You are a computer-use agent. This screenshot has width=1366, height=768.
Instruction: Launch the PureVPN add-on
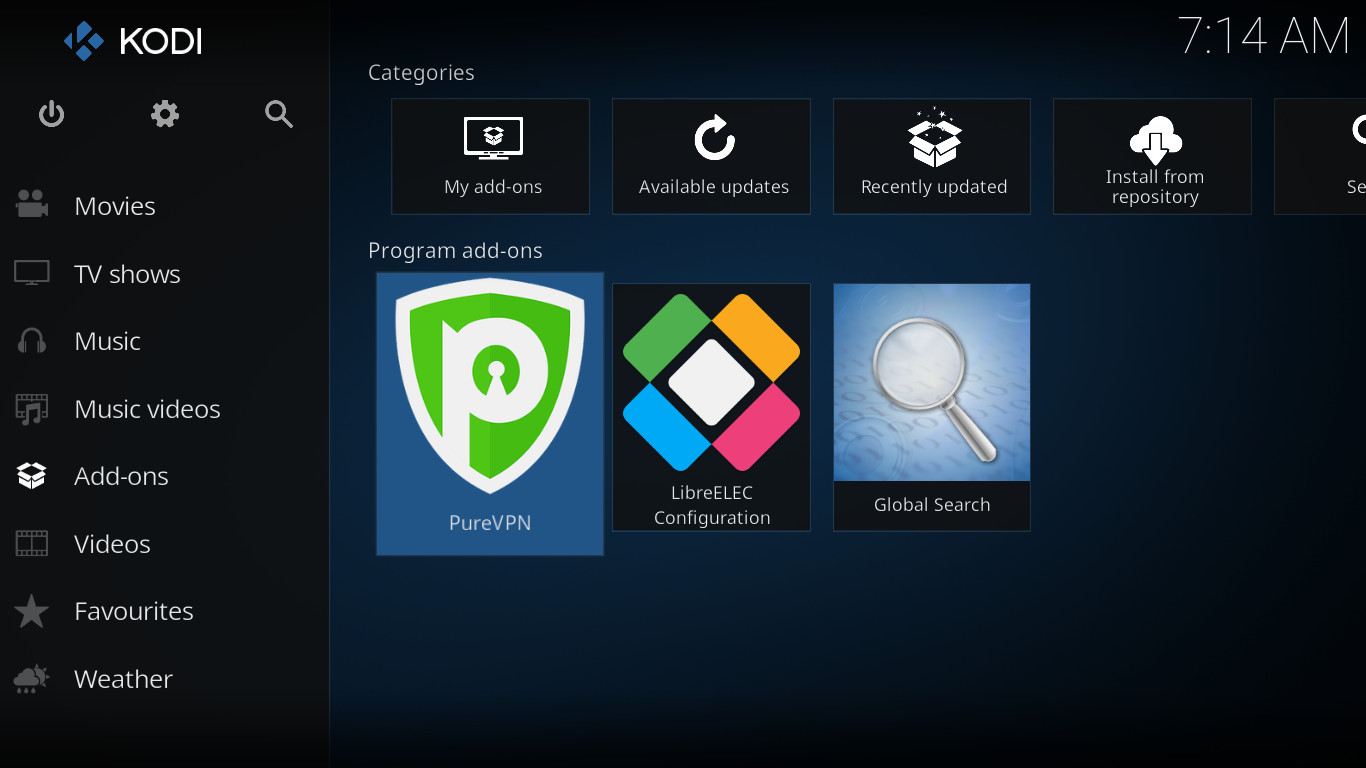coord(490,414)
